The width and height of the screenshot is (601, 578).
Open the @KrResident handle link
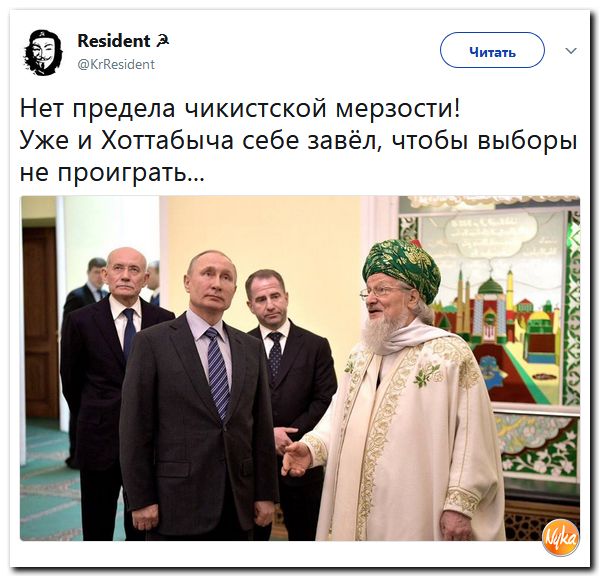[116, 64]
